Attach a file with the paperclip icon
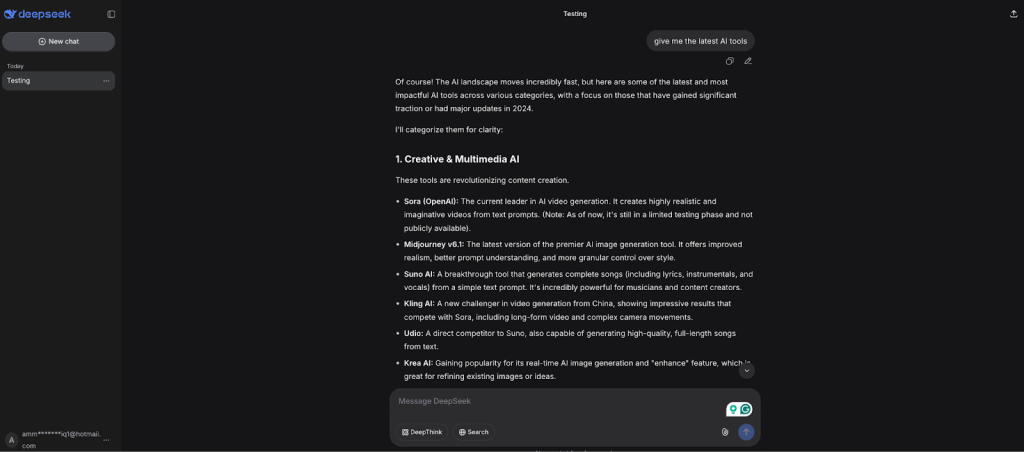The height and width of the screenshot is (452, 1024). [725, 432]
